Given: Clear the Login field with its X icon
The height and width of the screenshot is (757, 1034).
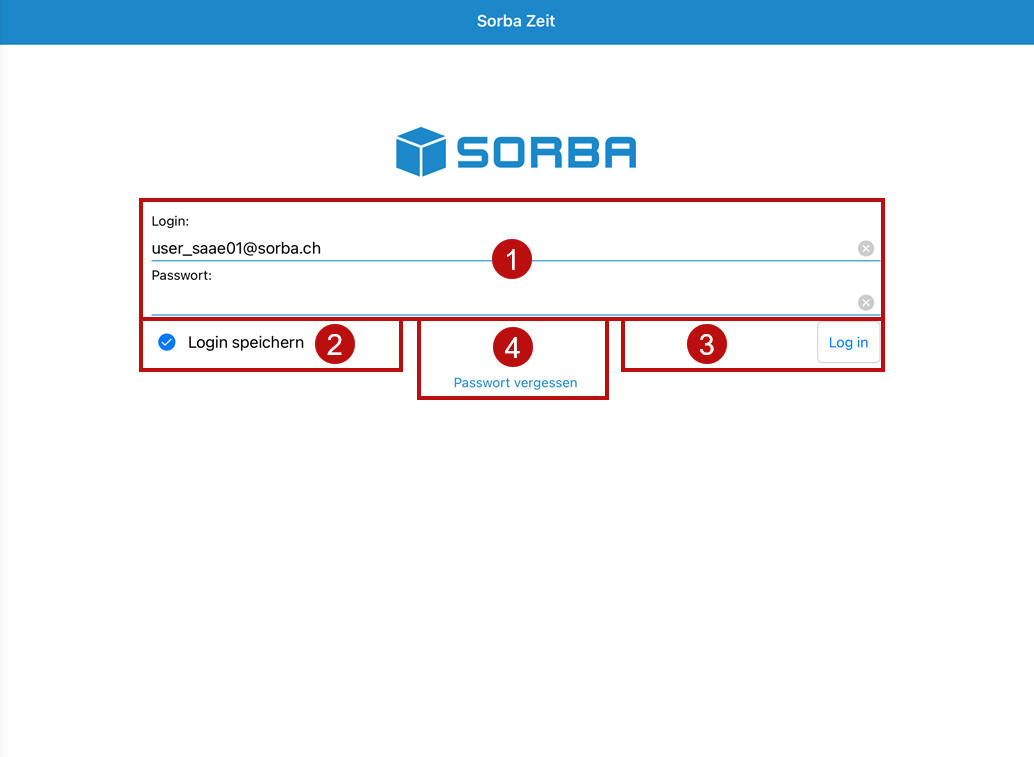Looking at the screenshot, I should point(866,249).
